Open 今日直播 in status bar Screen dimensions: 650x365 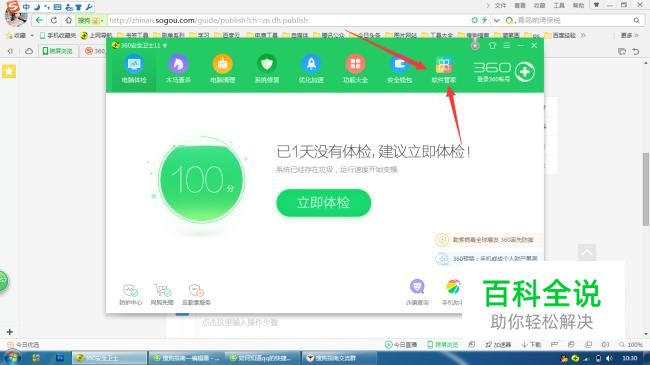[401, 345]
